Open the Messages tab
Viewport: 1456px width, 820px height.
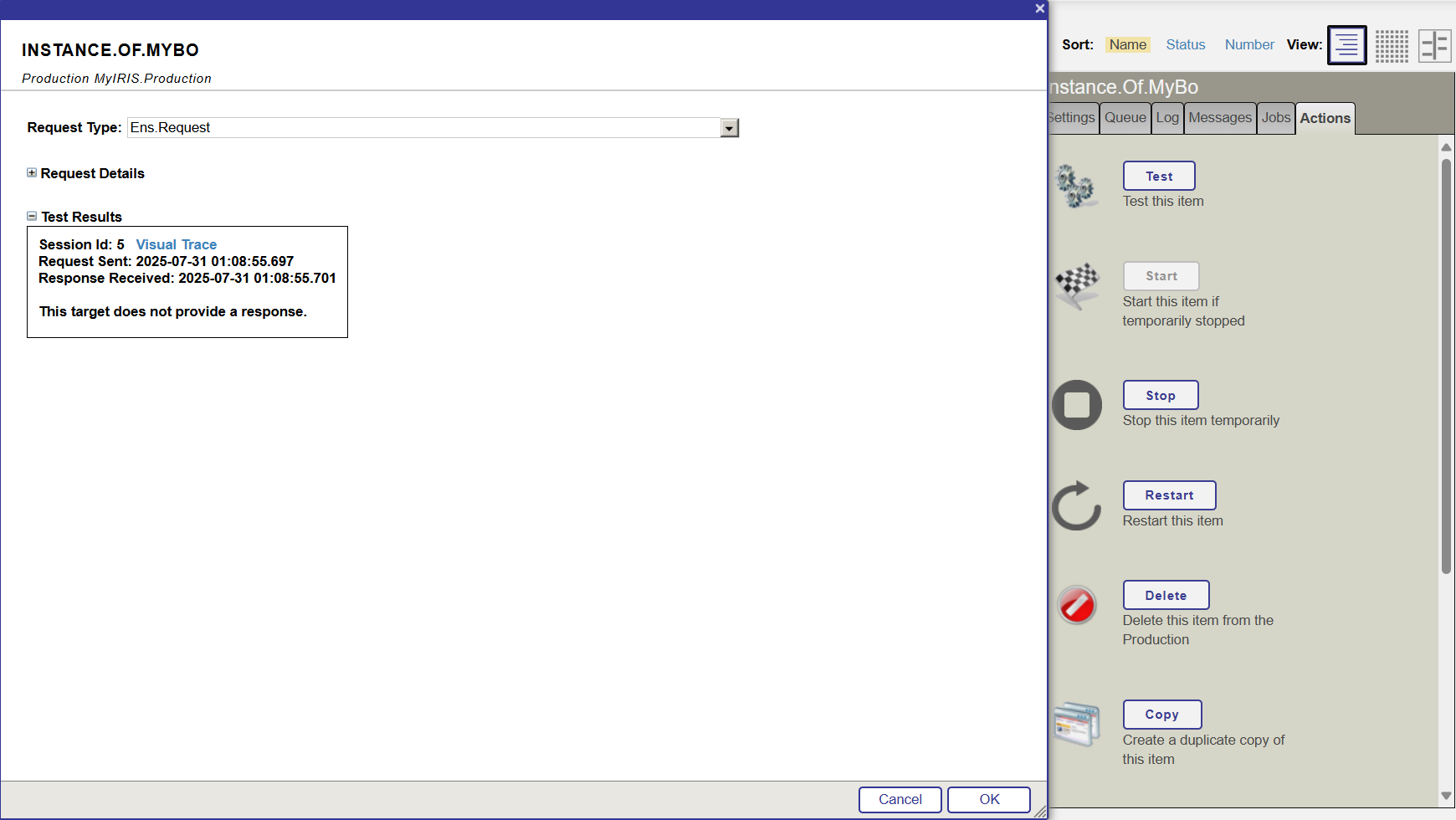pos(1219,118)
